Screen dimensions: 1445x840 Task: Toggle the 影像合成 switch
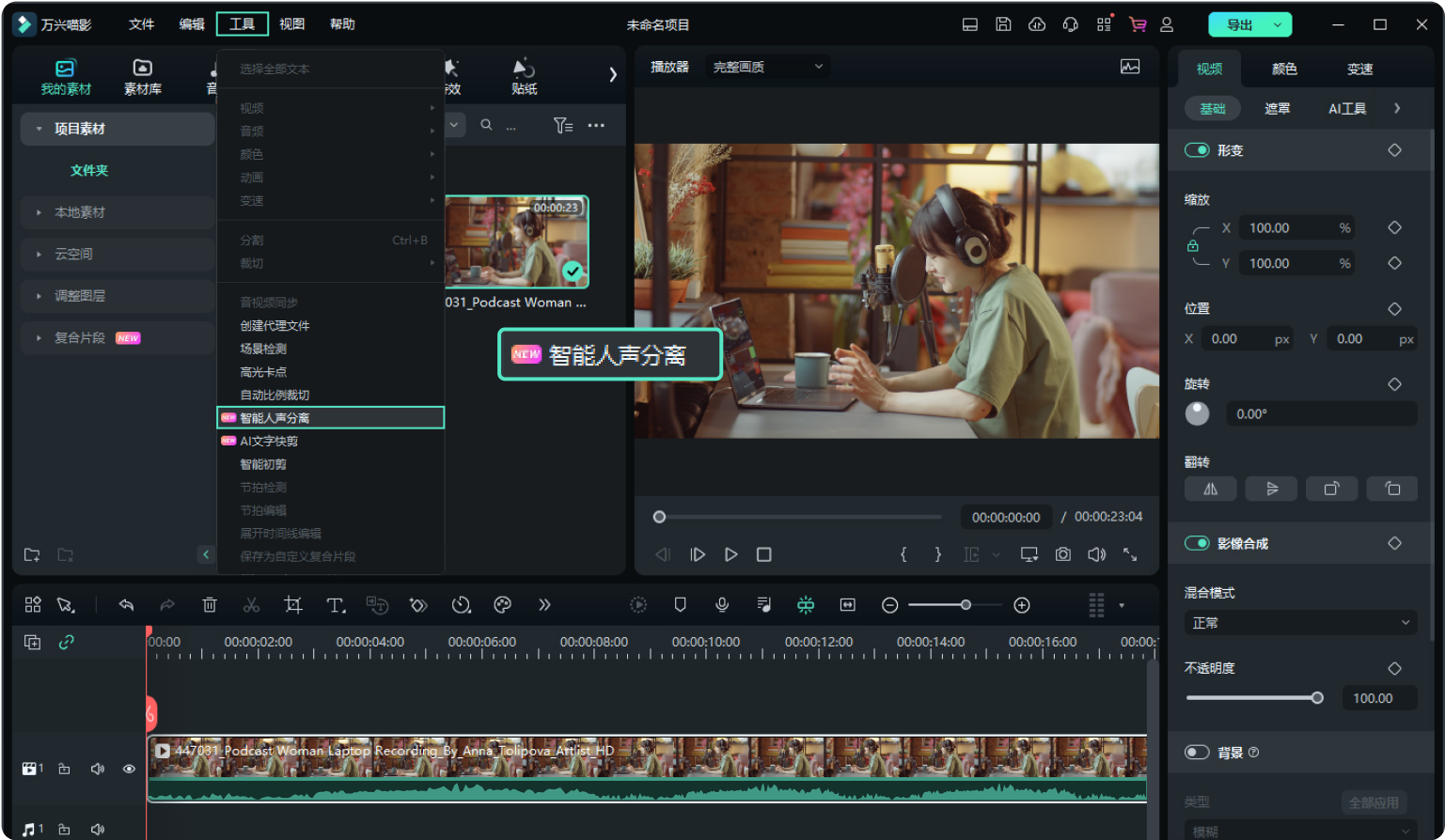1197,543
